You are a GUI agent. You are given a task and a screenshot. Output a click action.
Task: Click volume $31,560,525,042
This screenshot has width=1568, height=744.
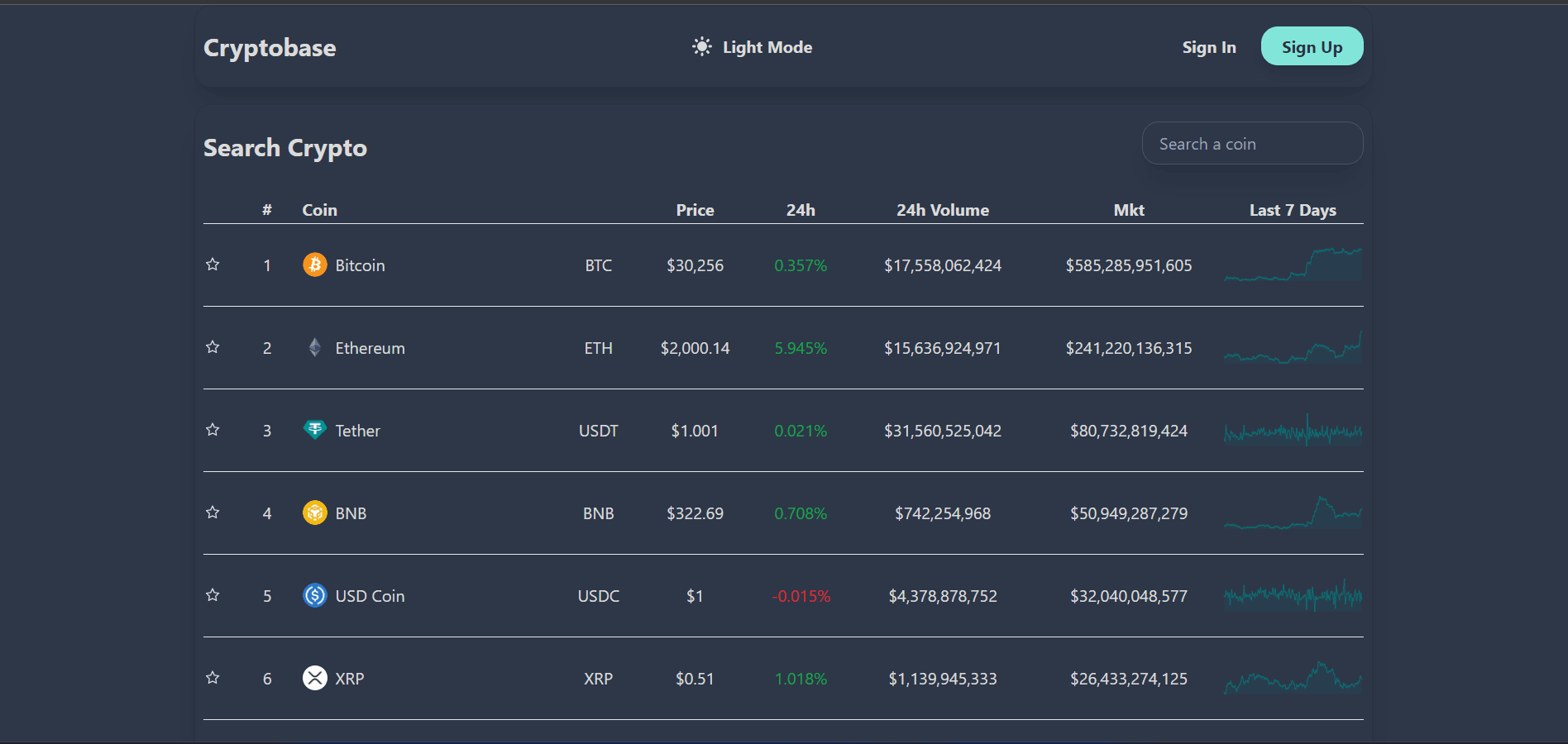tap(943, 431)
